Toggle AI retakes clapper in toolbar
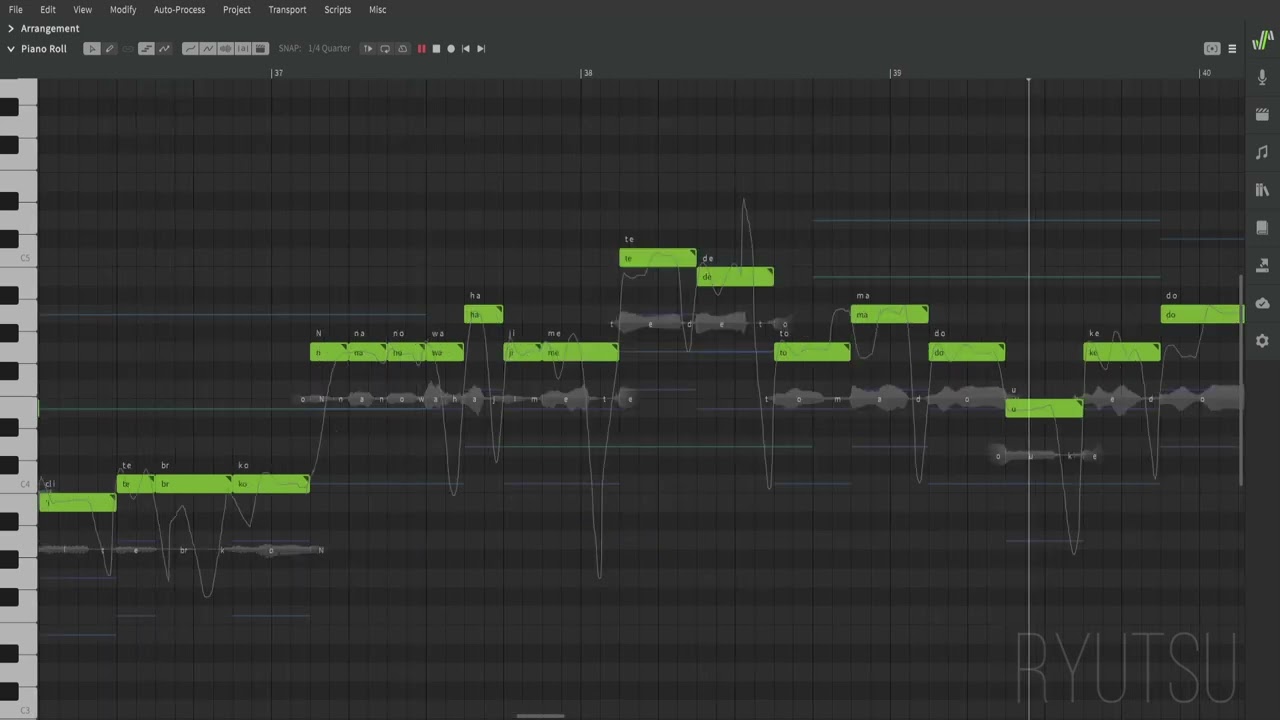Viewport: 1280px width, 720px height. (x=261, y=48)
